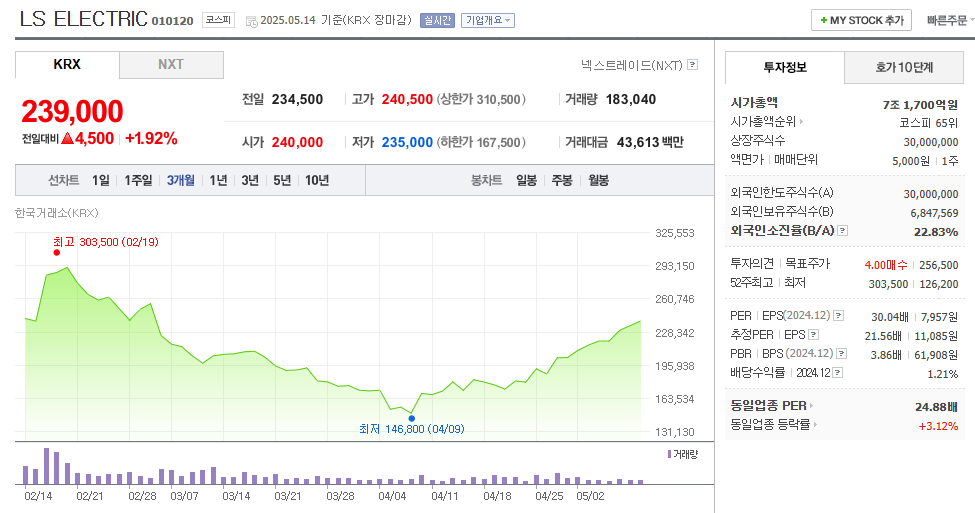The width and height of the screenshot is (975, 513).
Task: Click the stock code 010120
Action: coord(173,21)
